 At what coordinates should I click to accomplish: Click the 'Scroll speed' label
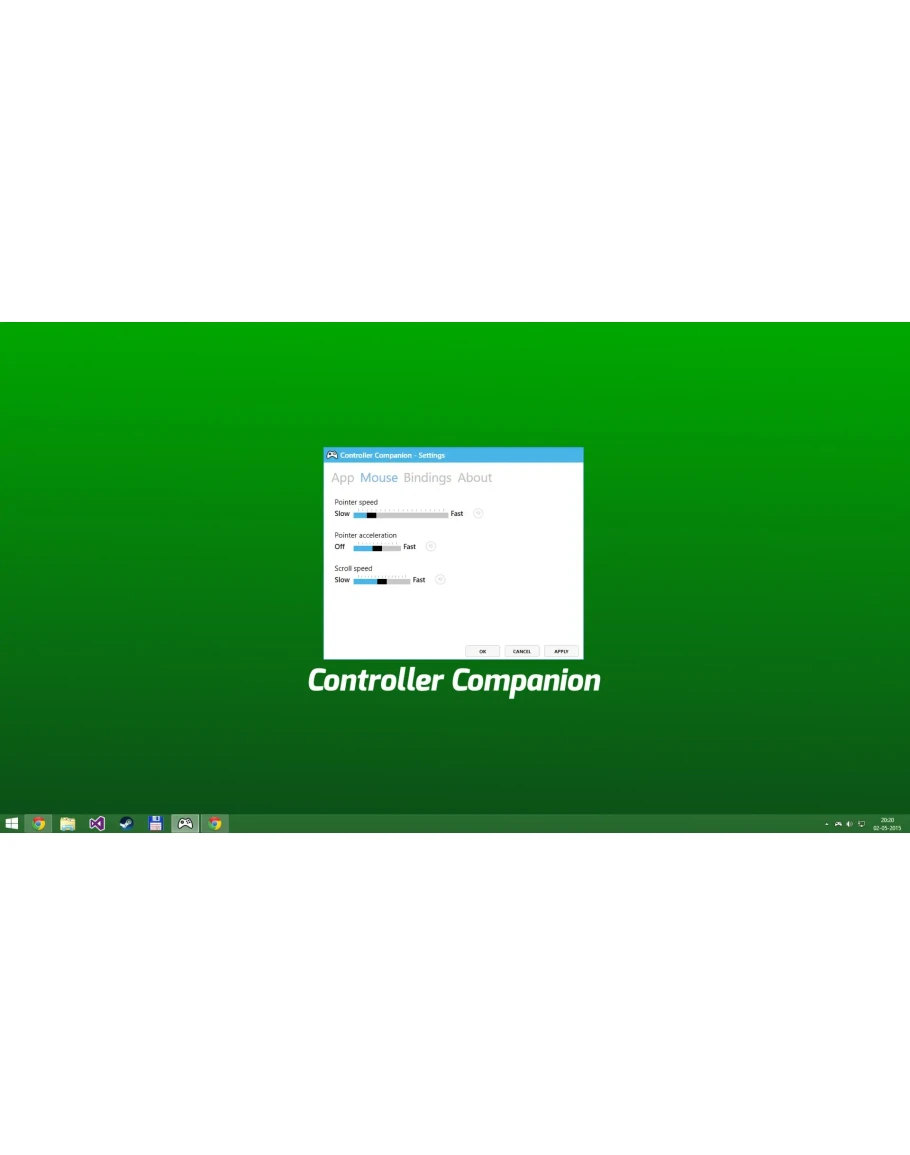coord(353,569)
